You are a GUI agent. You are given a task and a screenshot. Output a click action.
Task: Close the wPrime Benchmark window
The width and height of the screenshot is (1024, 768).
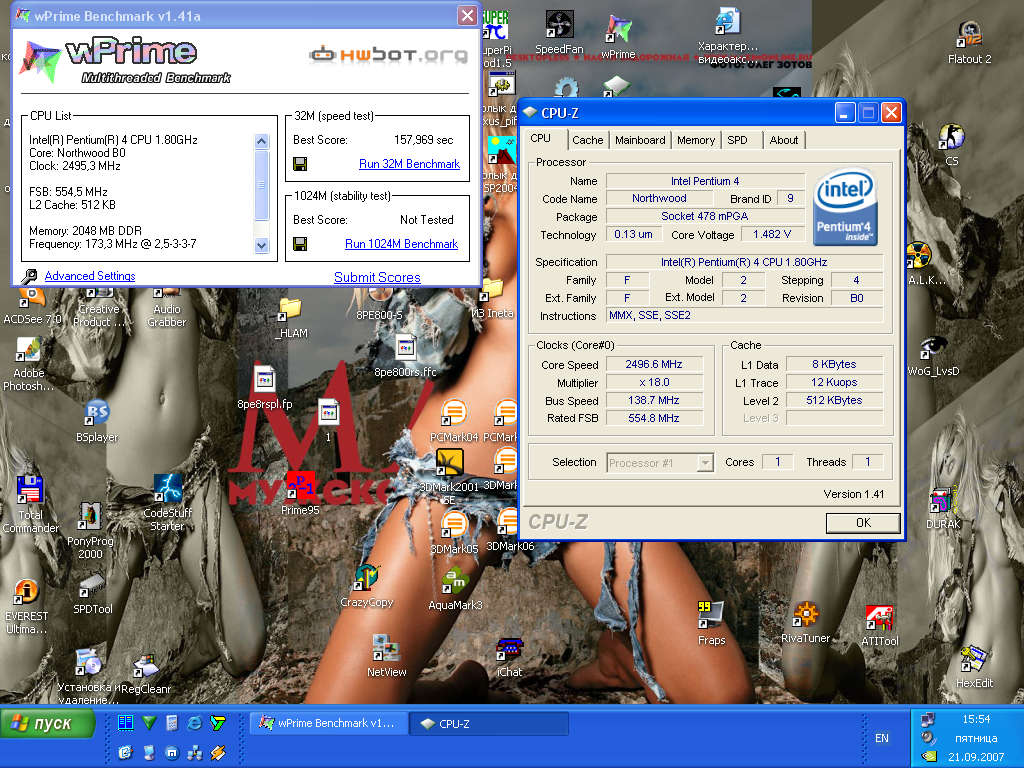[467, 15]
